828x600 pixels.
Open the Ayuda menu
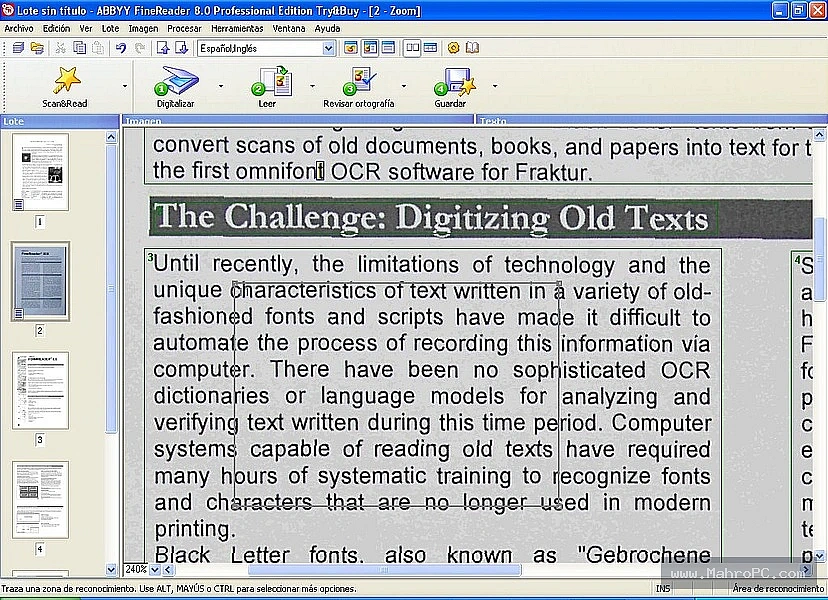[x=327, y=29]
